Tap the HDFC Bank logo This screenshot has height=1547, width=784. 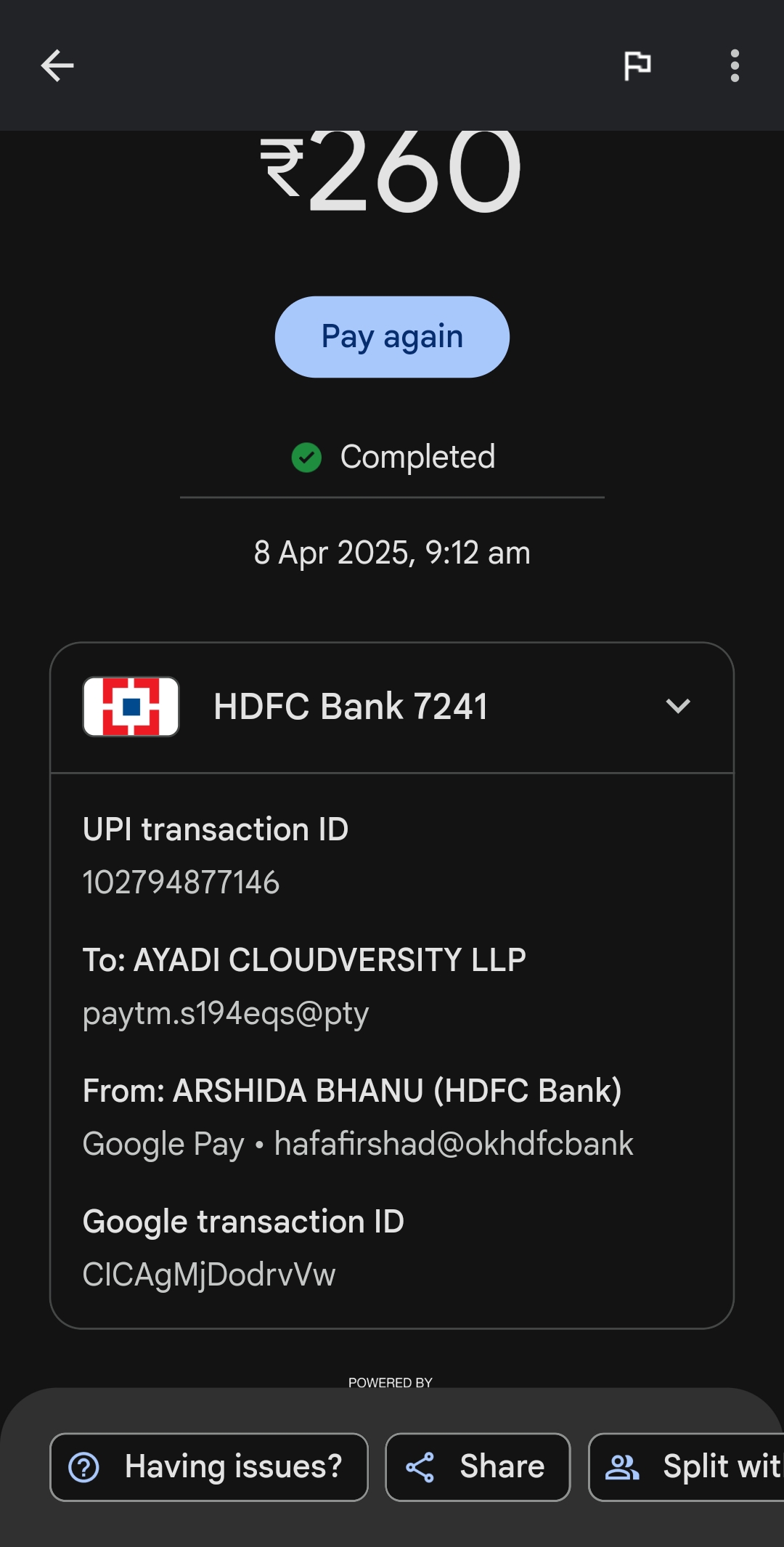pyautogui.click(x=131, y=707)
